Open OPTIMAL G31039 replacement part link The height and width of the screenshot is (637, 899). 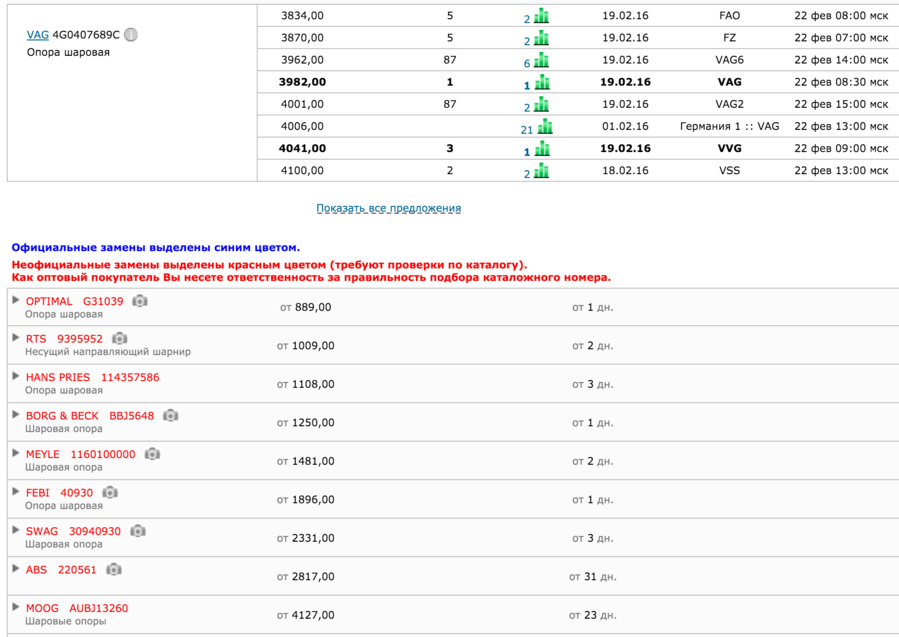(x=75, y=302)
